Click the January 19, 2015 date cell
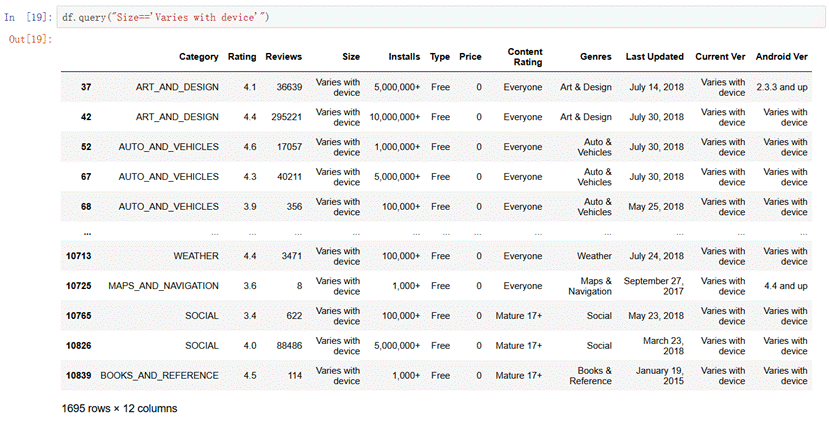The height and width of the screenshot is (425, 829). coord(660,375)
